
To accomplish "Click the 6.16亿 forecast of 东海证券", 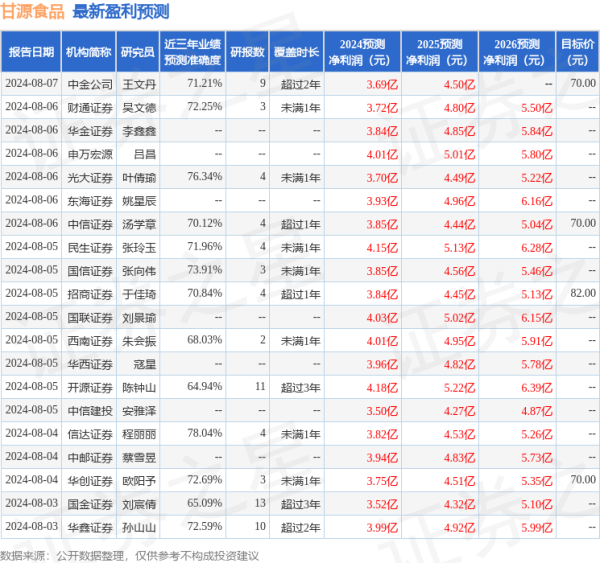I will [537, 201].
